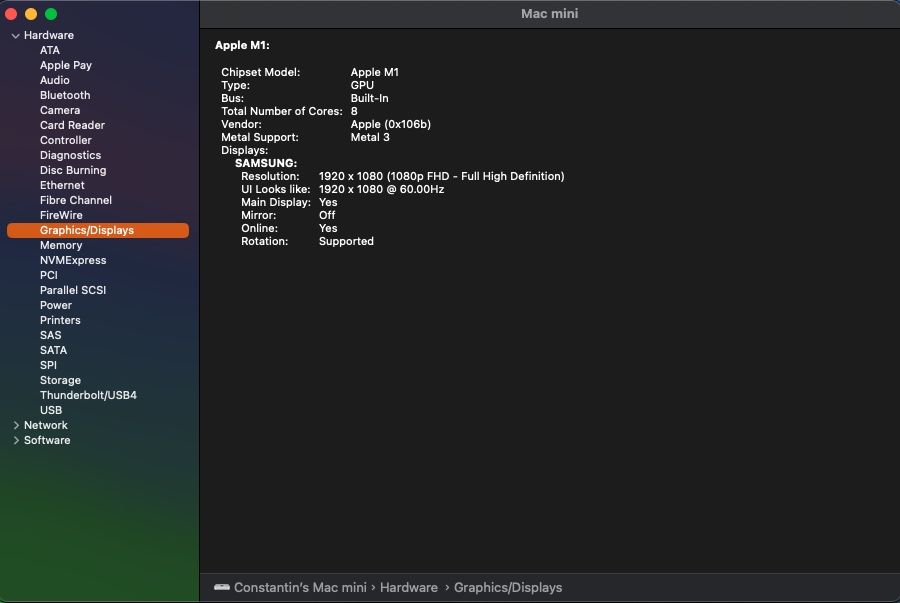Click the Software category label
900x603 pixels.
(x=47, y=440)
